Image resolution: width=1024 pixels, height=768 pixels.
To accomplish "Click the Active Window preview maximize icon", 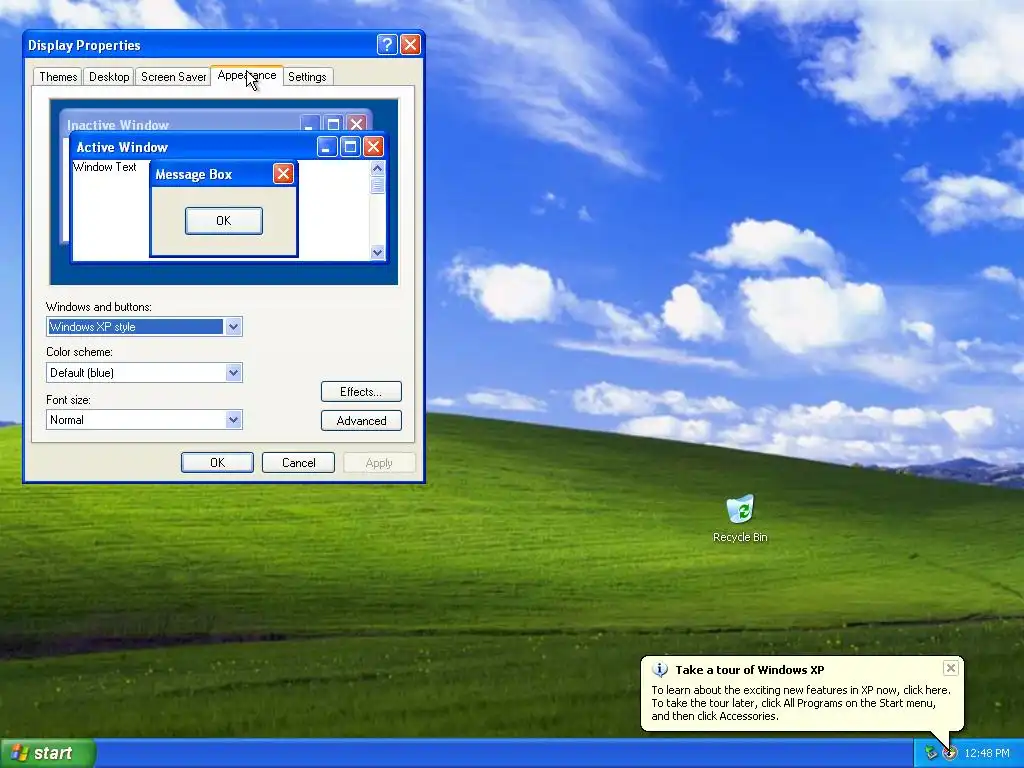I will (x=350, y=147).
